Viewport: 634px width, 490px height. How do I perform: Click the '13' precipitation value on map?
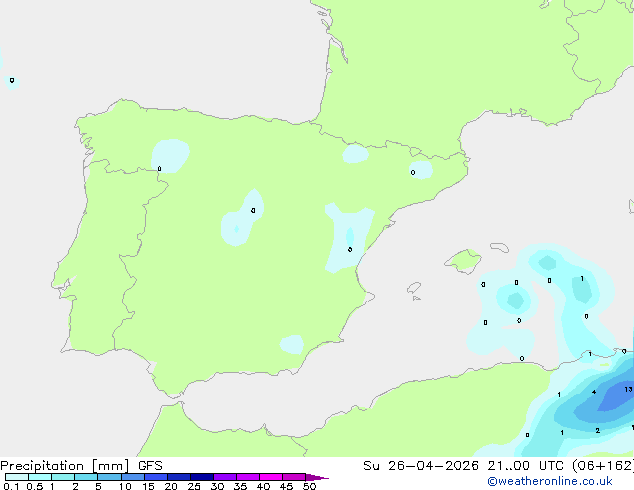pos(628,389)
